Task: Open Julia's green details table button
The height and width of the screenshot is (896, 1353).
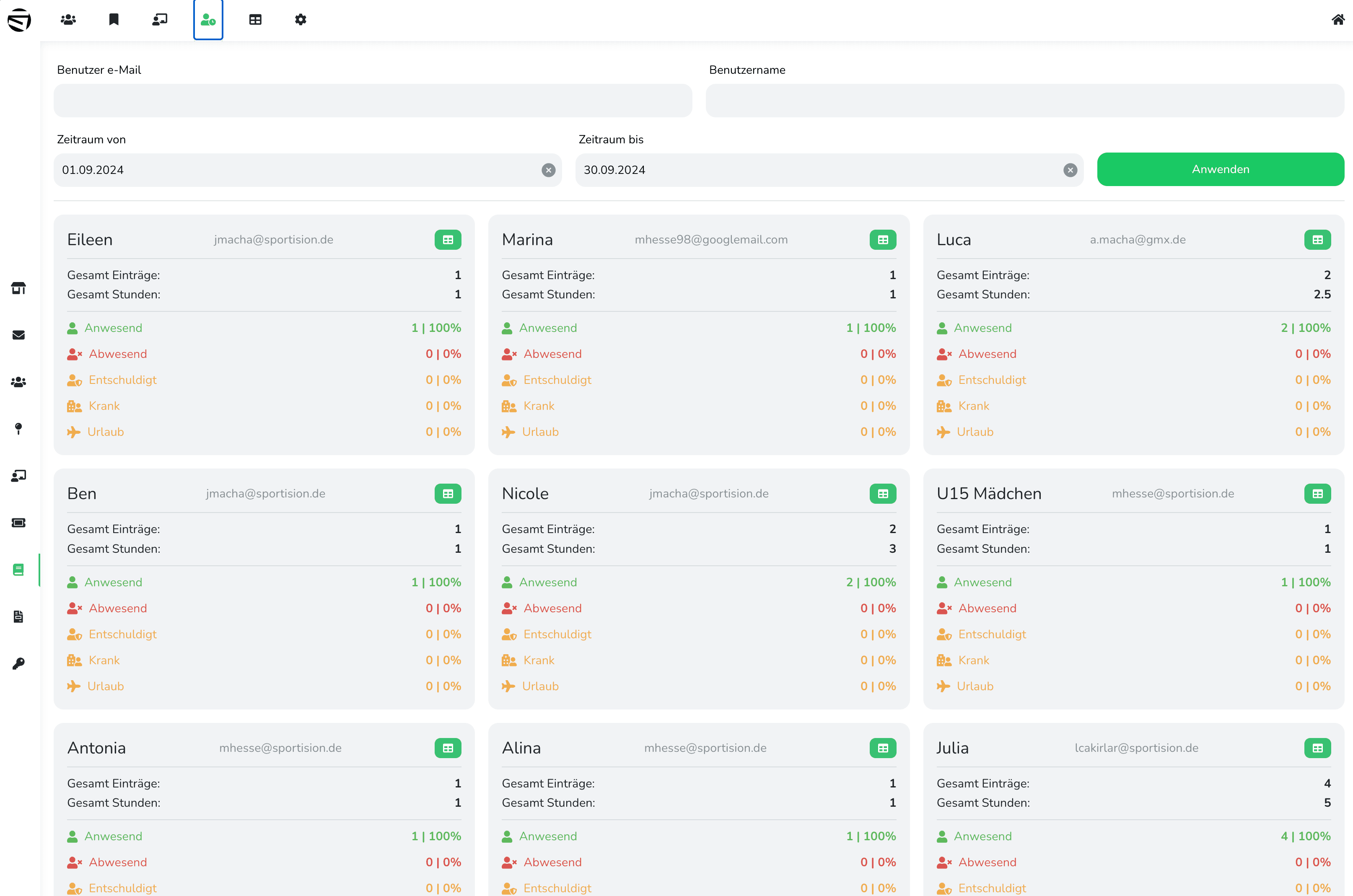Action: (1317, 748)
